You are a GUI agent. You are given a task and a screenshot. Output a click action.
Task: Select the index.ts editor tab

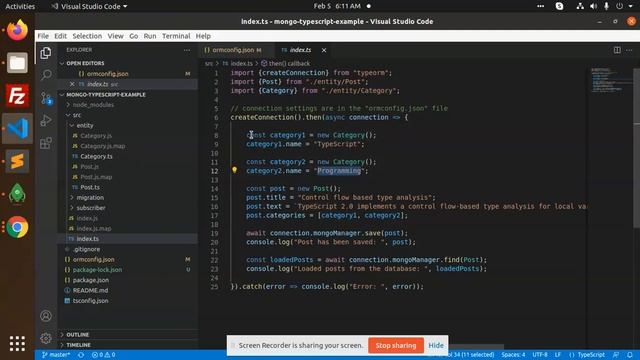301,50
